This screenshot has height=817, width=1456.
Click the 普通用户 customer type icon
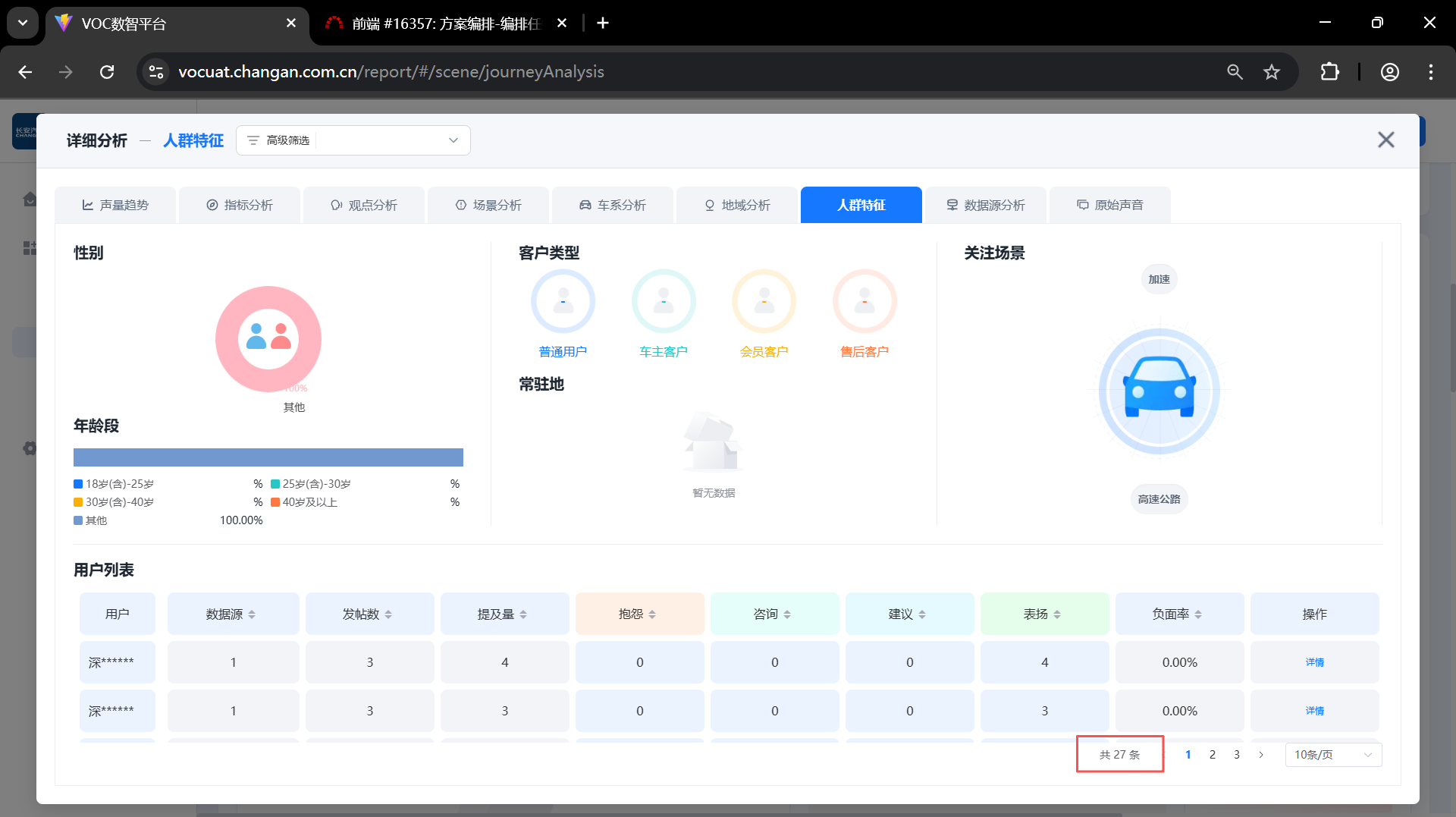coord(563,301)
